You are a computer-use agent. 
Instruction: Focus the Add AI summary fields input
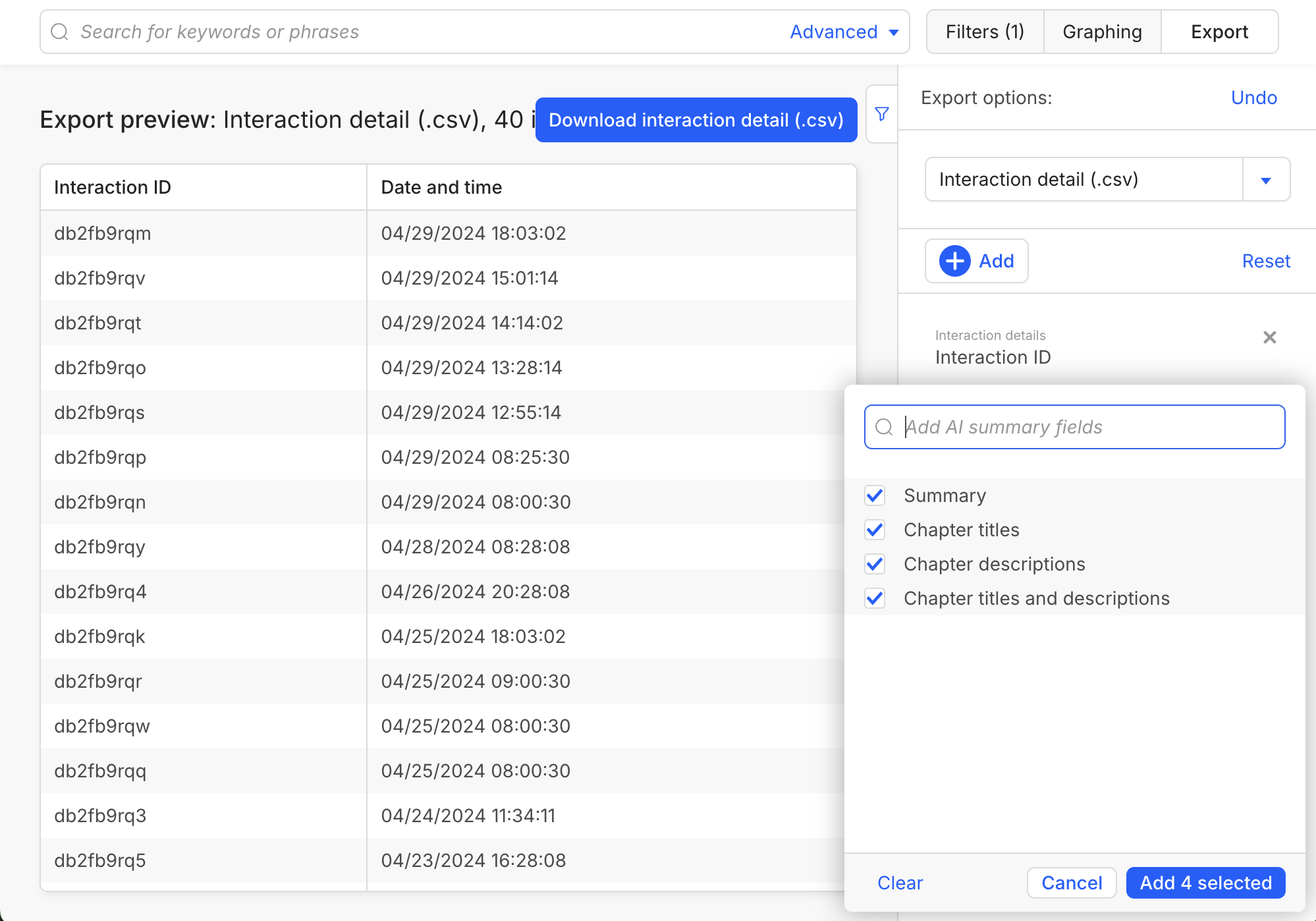pyautogui.click(x=1074, y=427)
